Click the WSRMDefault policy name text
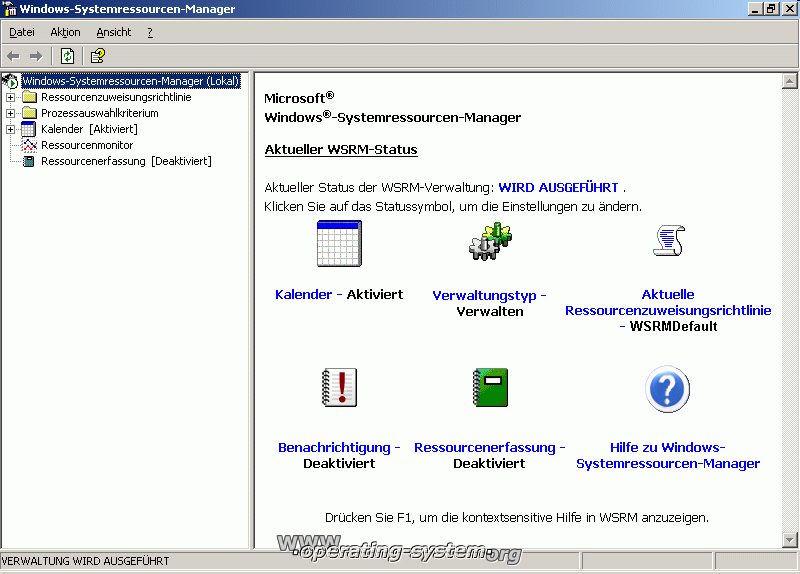Viewport: 800px width, 574px height. tap(673, 327)
